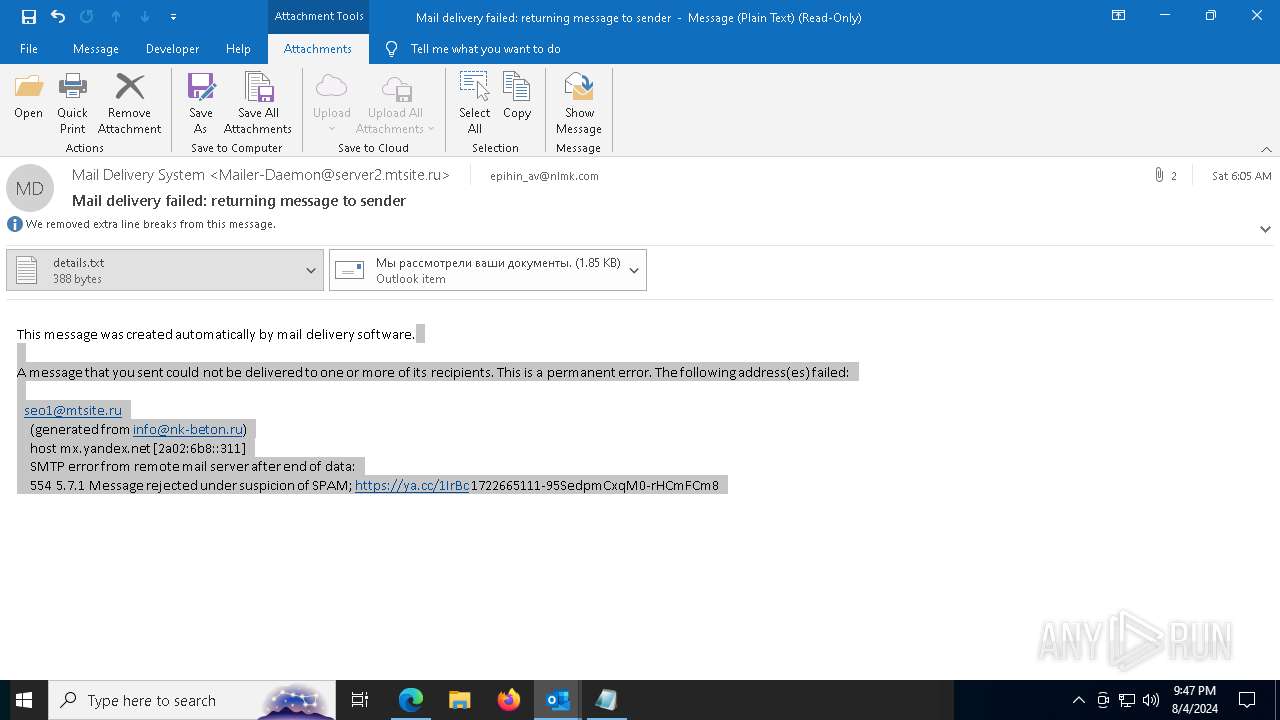Select the Attachments ribbon tab

[x=318, y=49]
